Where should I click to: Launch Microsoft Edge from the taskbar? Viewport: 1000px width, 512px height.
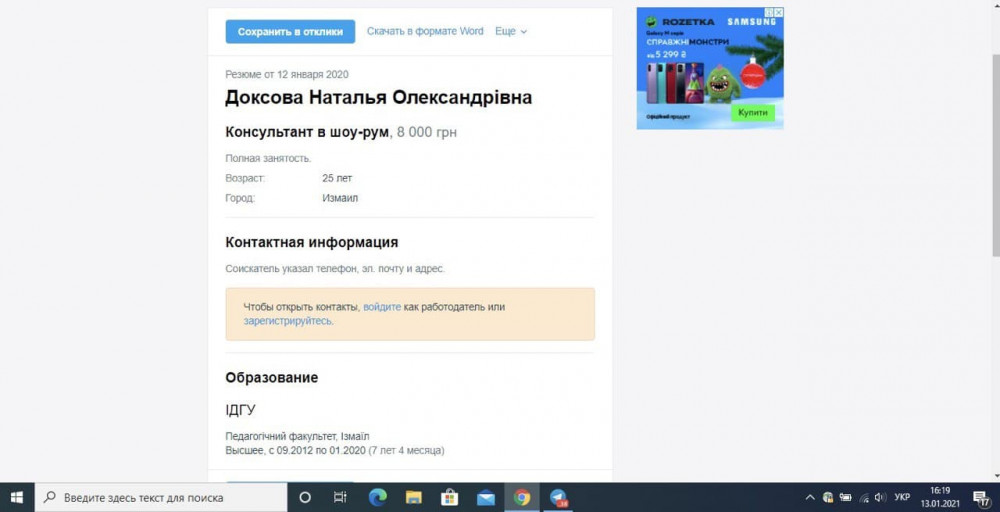coord(377,497)
